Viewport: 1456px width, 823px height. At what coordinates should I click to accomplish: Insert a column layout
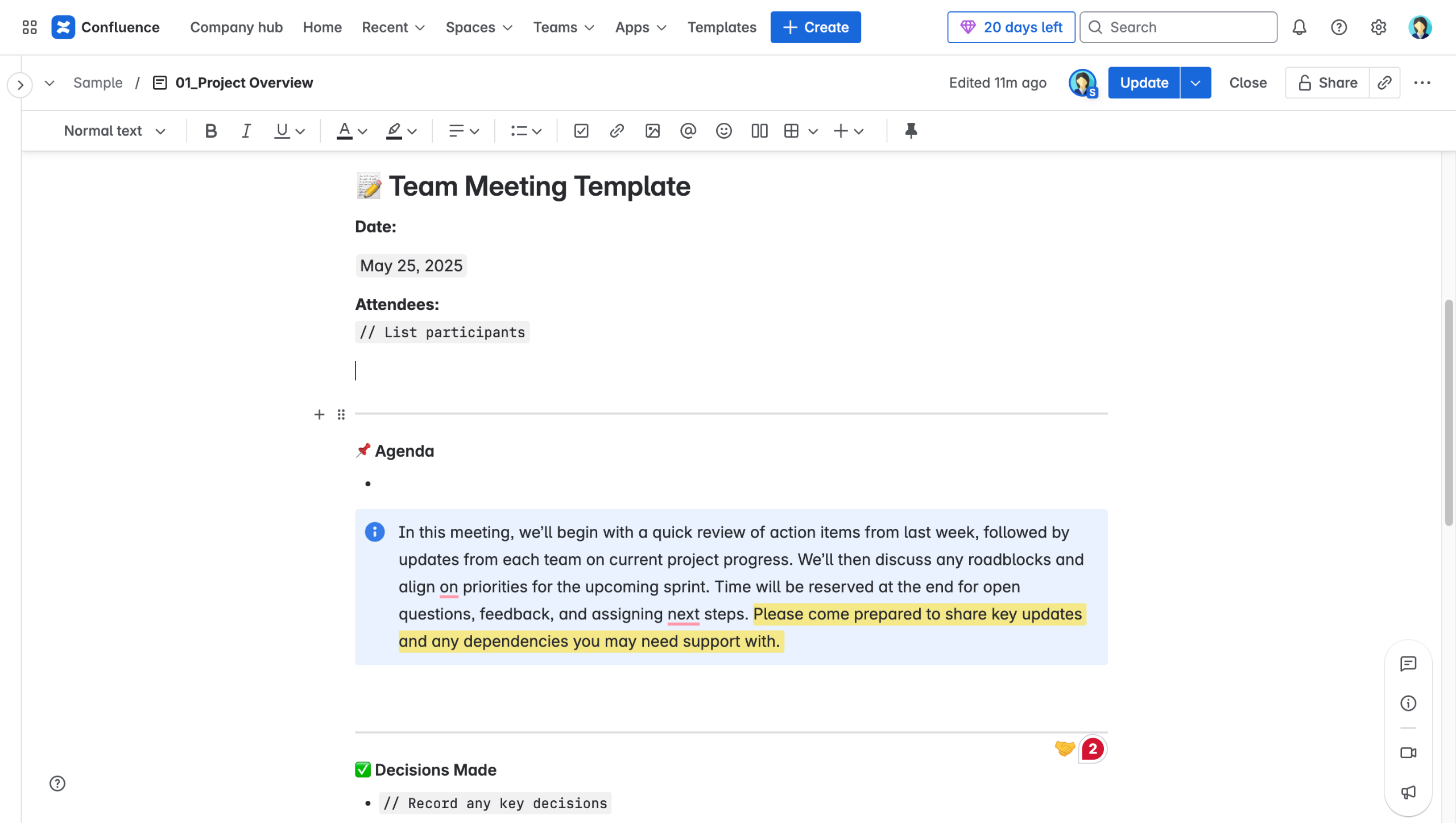pos(759,131)
